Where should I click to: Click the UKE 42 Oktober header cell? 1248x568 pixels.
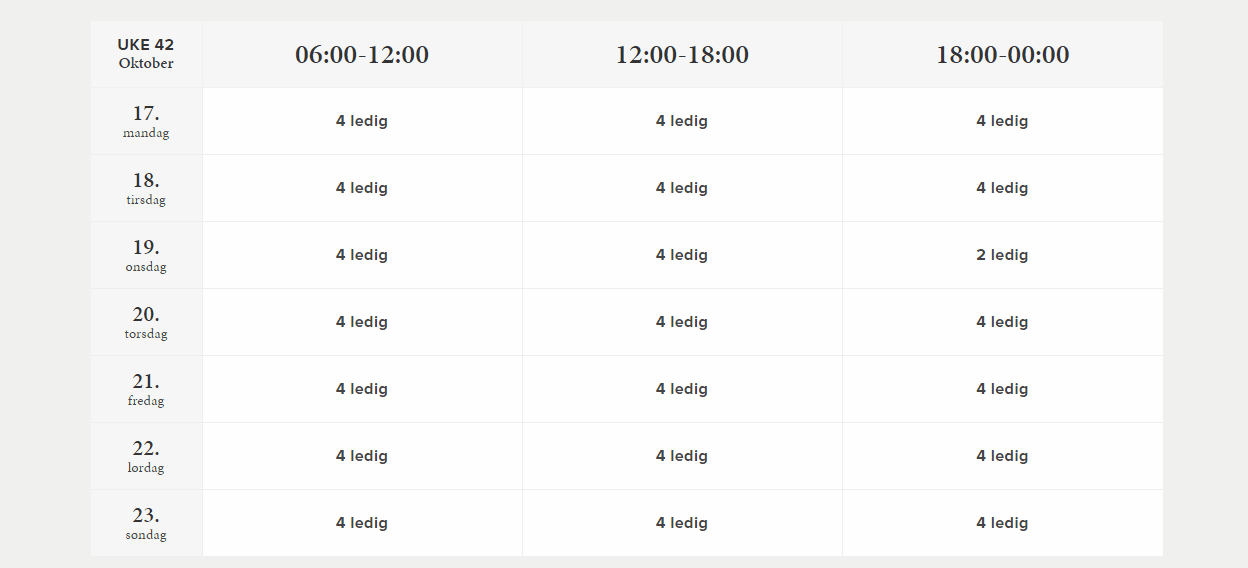click(x=146, y=54)
